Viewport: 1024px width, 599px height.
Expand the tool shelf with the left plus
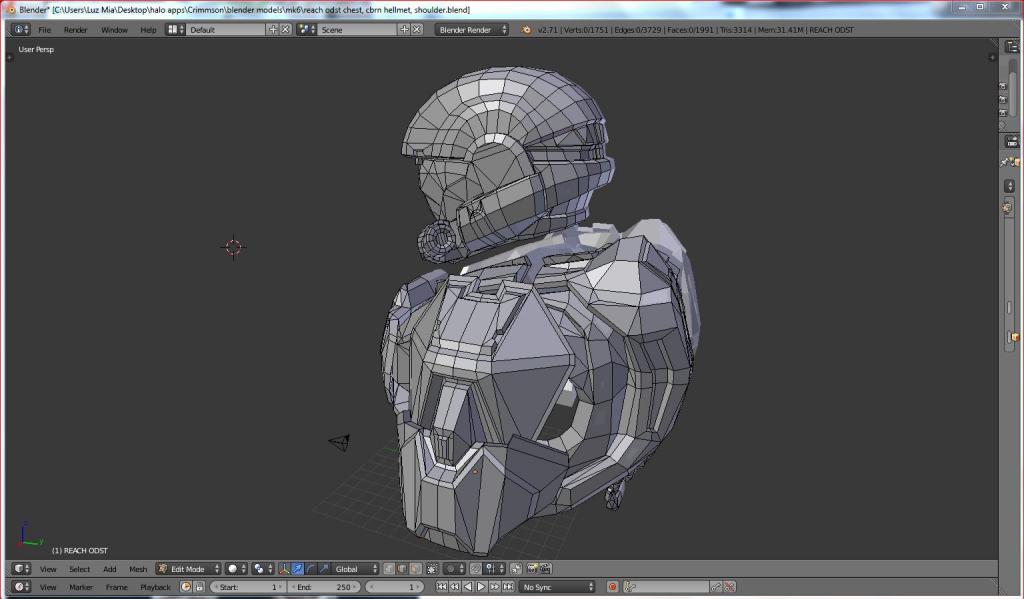(10, 57)
